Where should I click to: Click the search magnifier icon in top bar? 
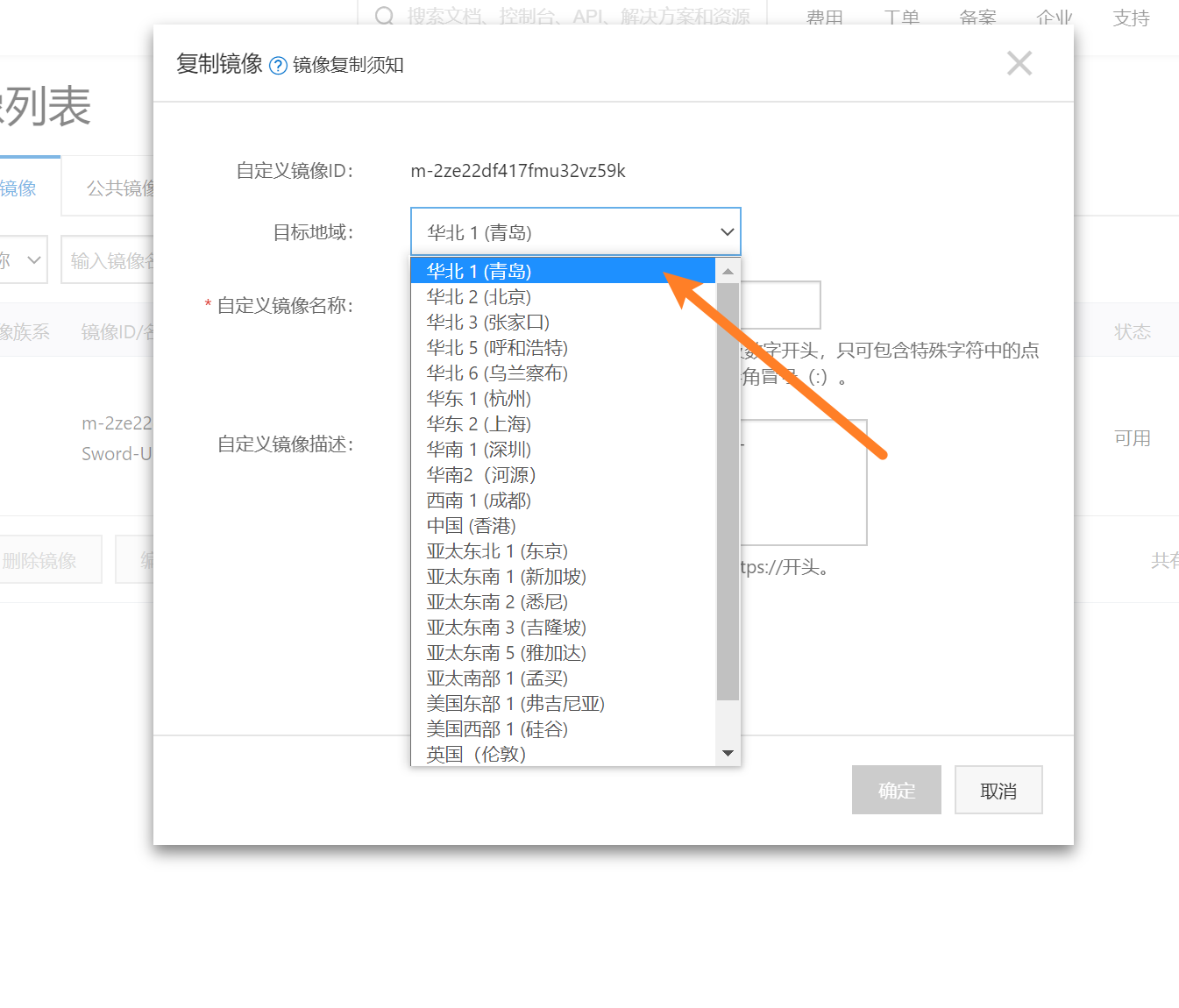tap(384, 16)
